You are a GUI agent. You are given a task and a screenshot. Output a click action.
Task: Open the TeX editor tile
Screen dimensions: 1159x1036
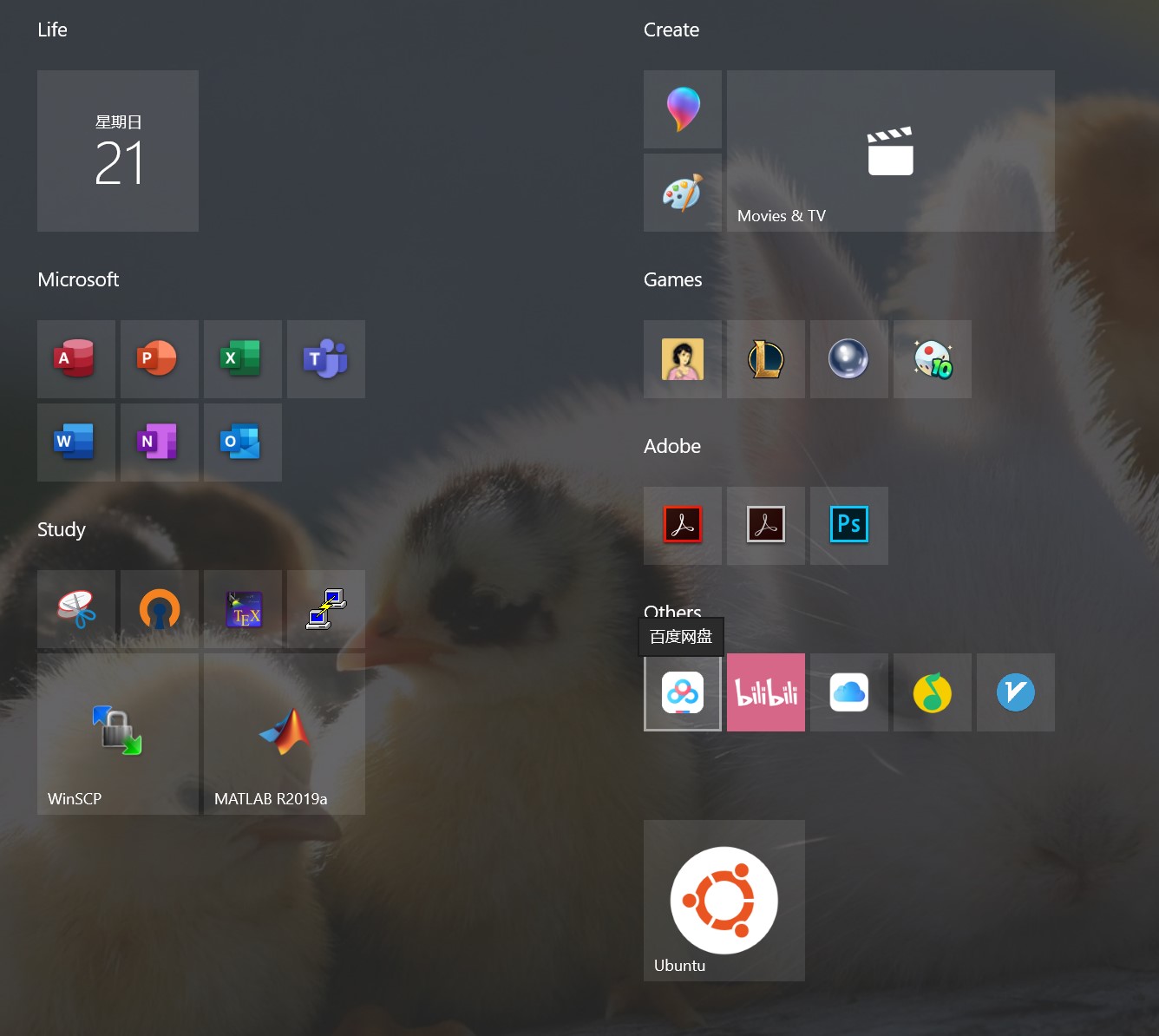pyautogui.click(x=243, y=609)
